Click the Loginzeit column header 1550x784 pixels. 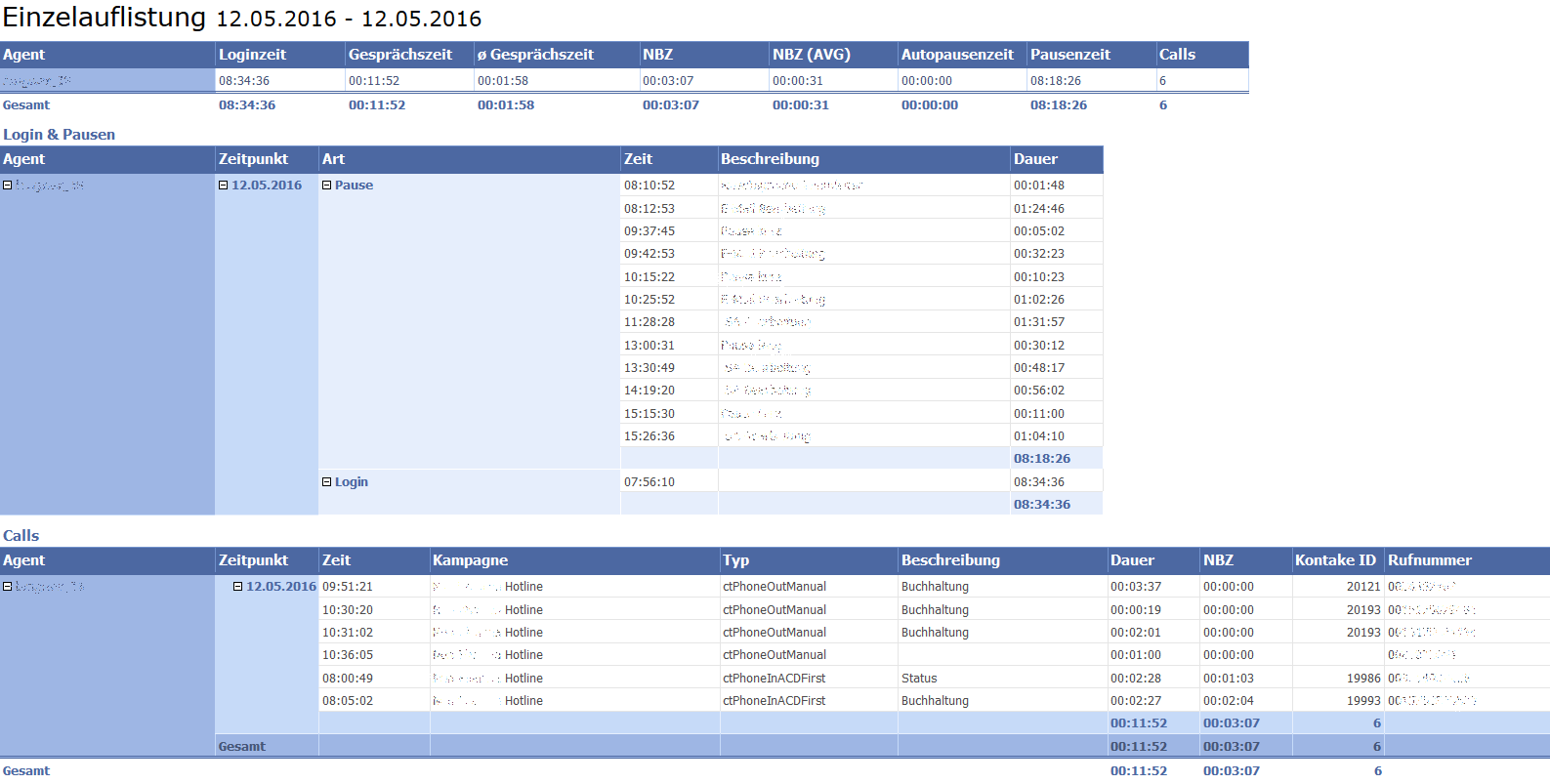252,55
